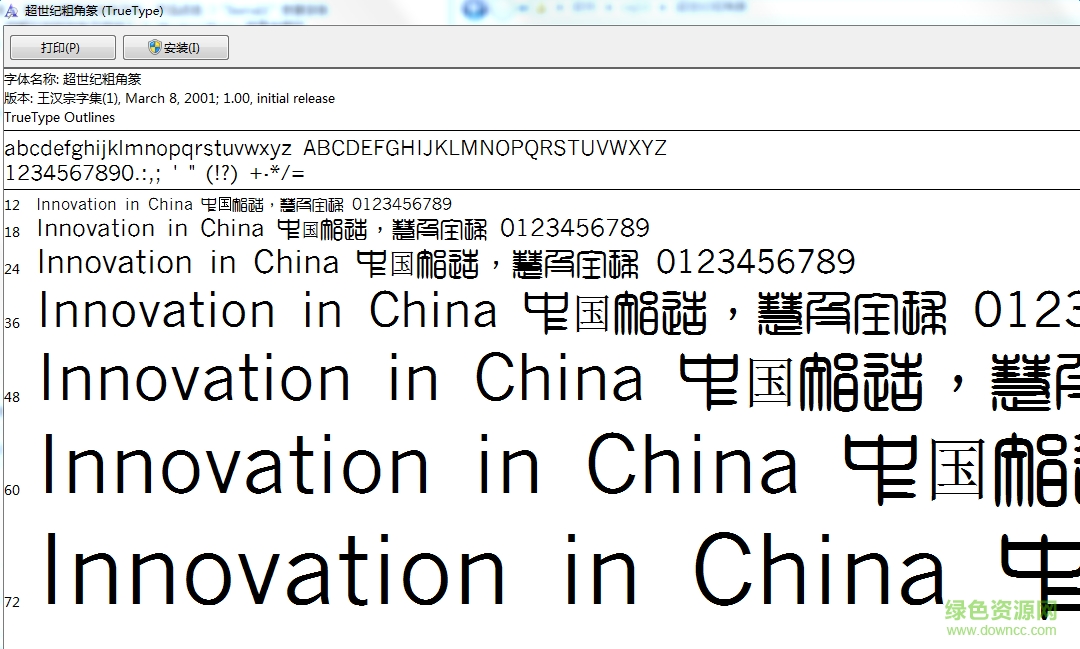Click the size label 72 on the left
Viewport: 1080px width, 649px height.
(12, 602)
